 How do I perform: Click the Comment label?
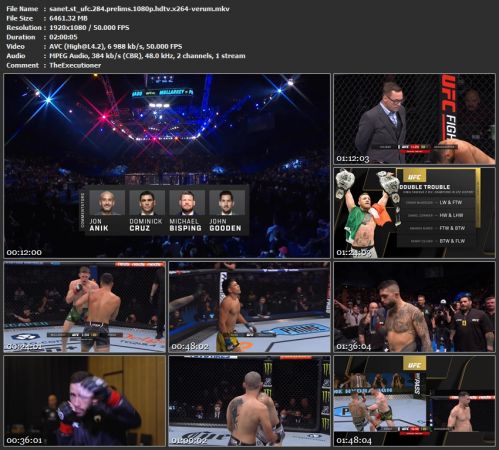coord(22,65)
